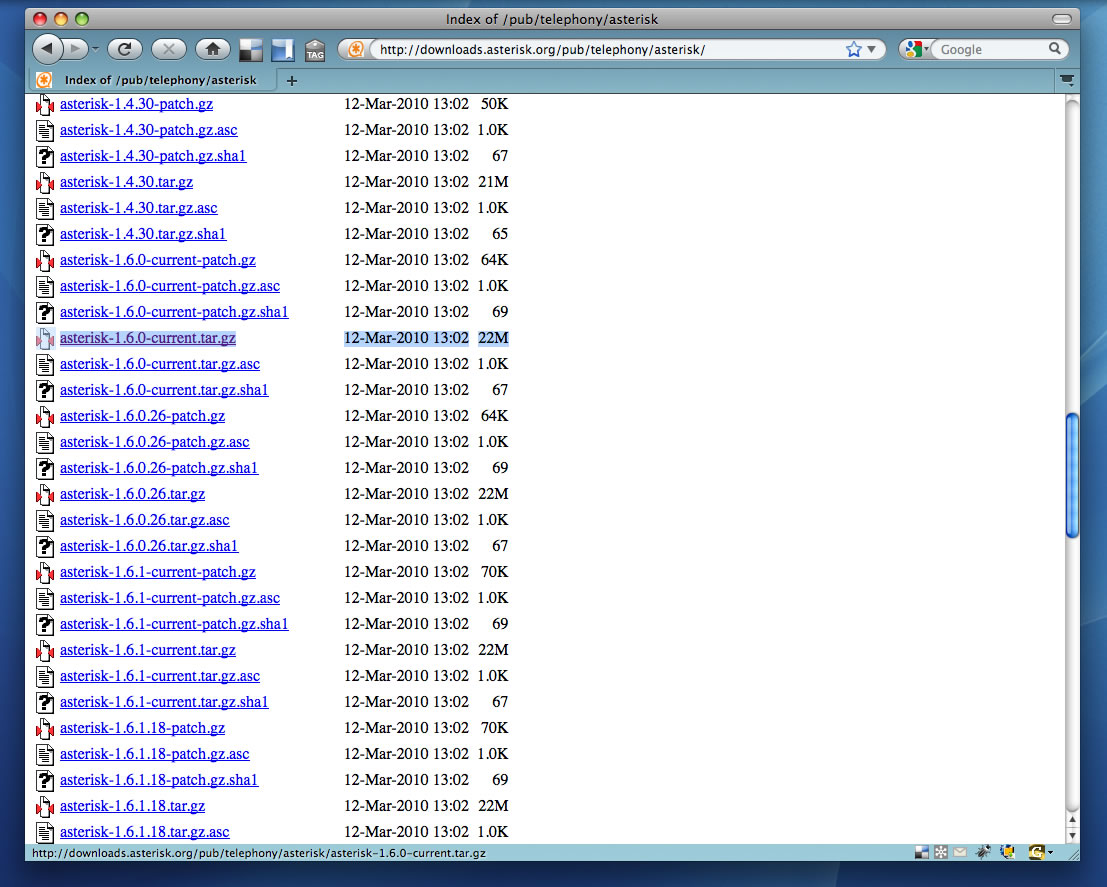1107x887 pixels.
Task: Click the TAG toolbar icon
Action: click(x=315, y=50)
